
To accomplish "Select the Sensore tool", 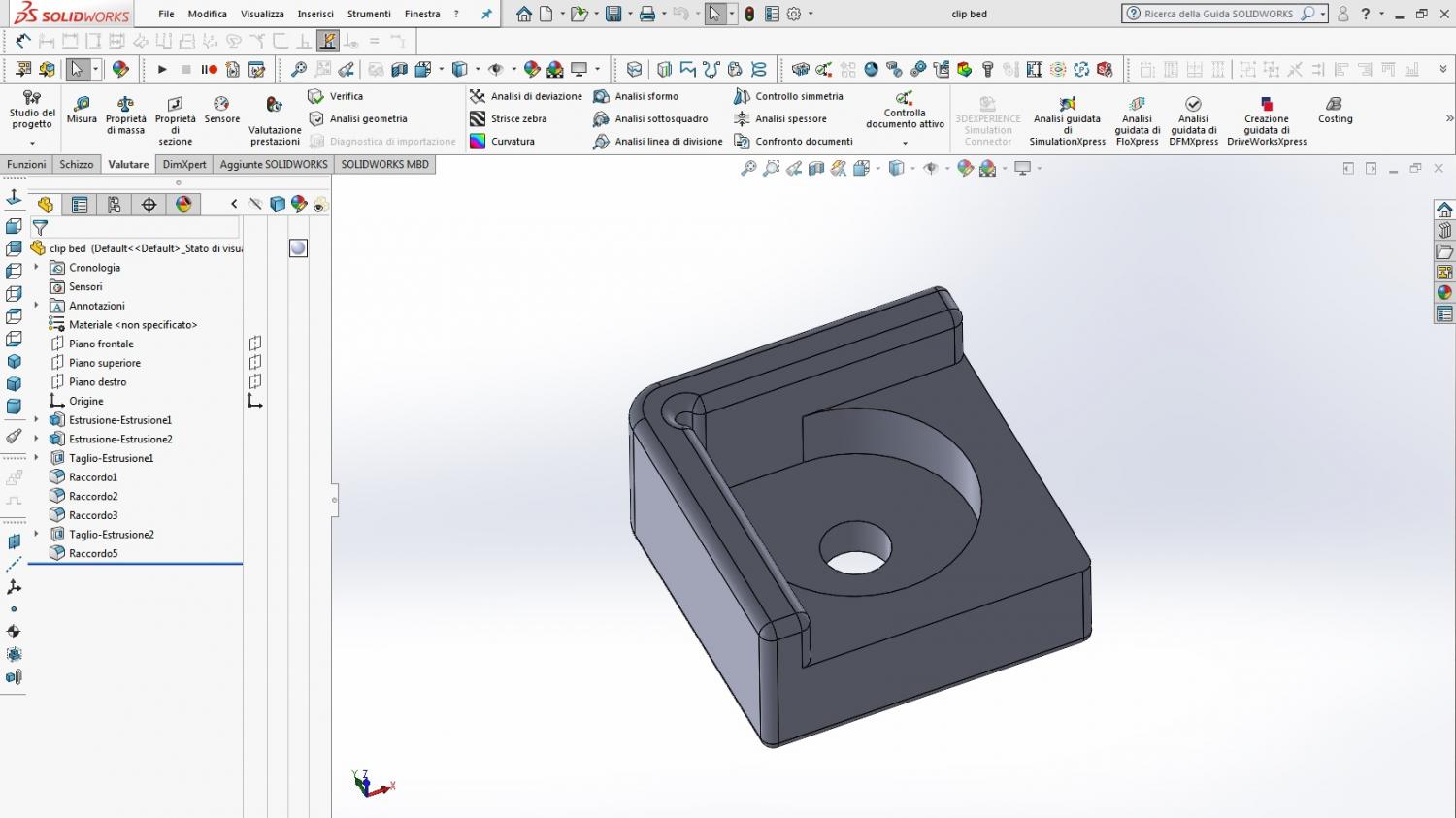I will tap(221, 110).
